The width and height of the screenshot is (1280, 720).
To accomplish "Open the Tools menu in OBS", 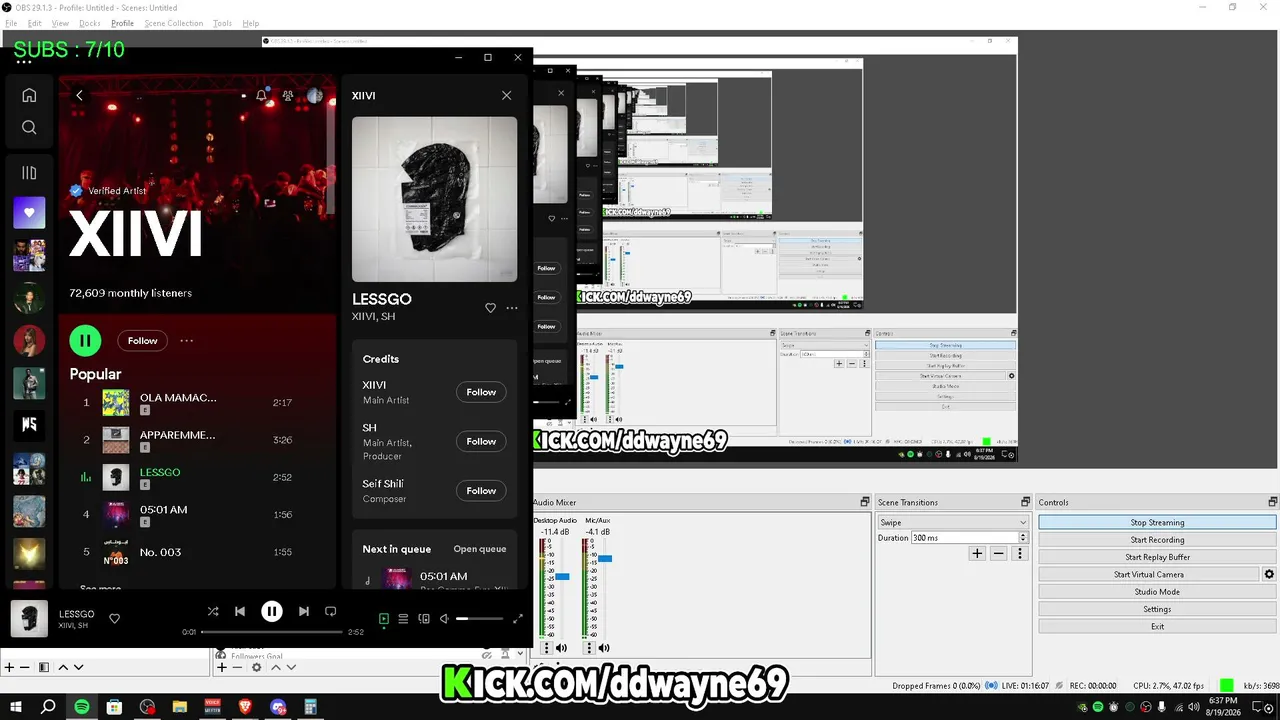I will tap(222, 23).
